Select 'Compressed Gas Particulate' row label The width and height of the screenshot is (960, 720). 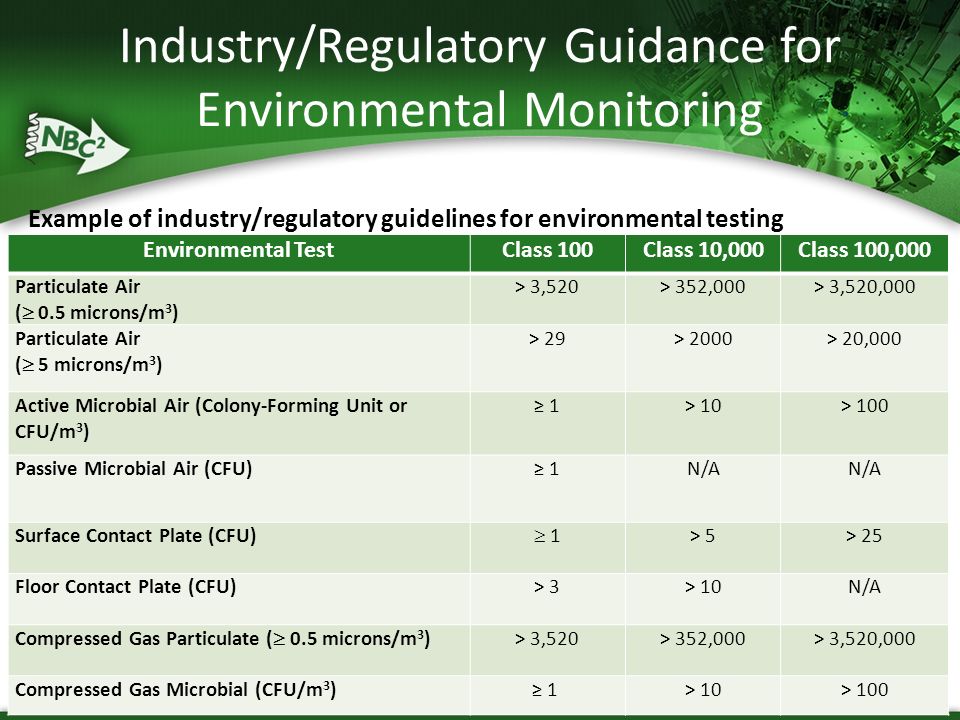tap(222, 639)
